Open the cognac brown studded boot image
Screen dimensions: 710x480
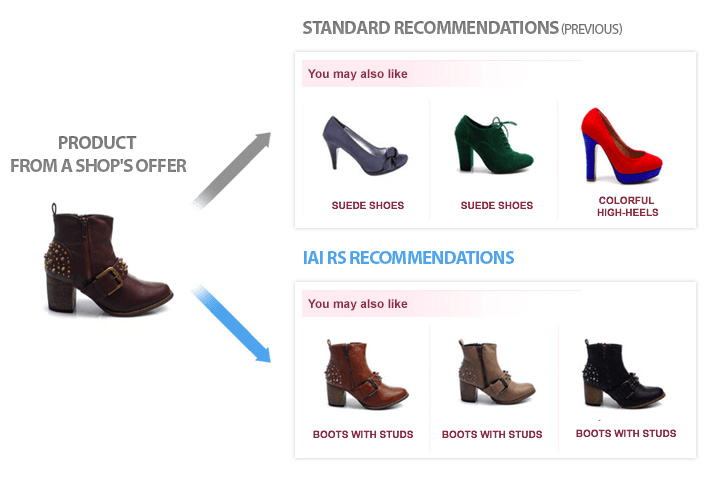366,374
